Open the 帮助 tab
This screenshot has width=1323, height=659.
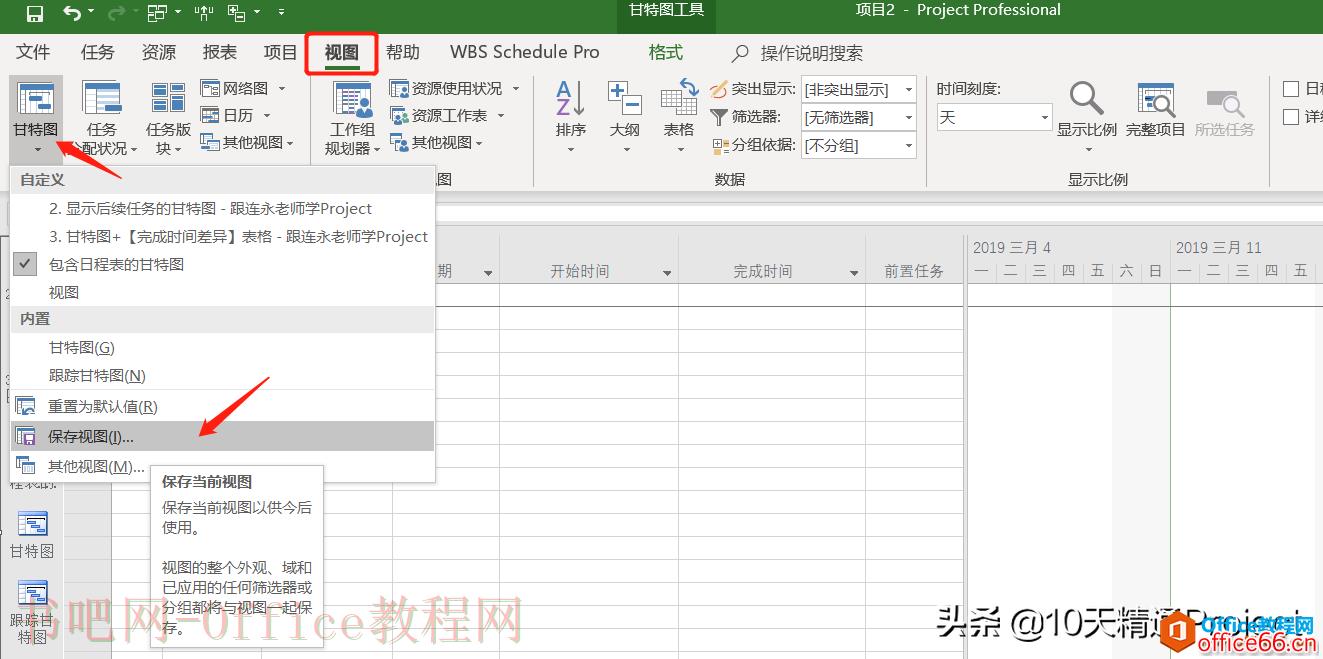click(x=403, y=52)
